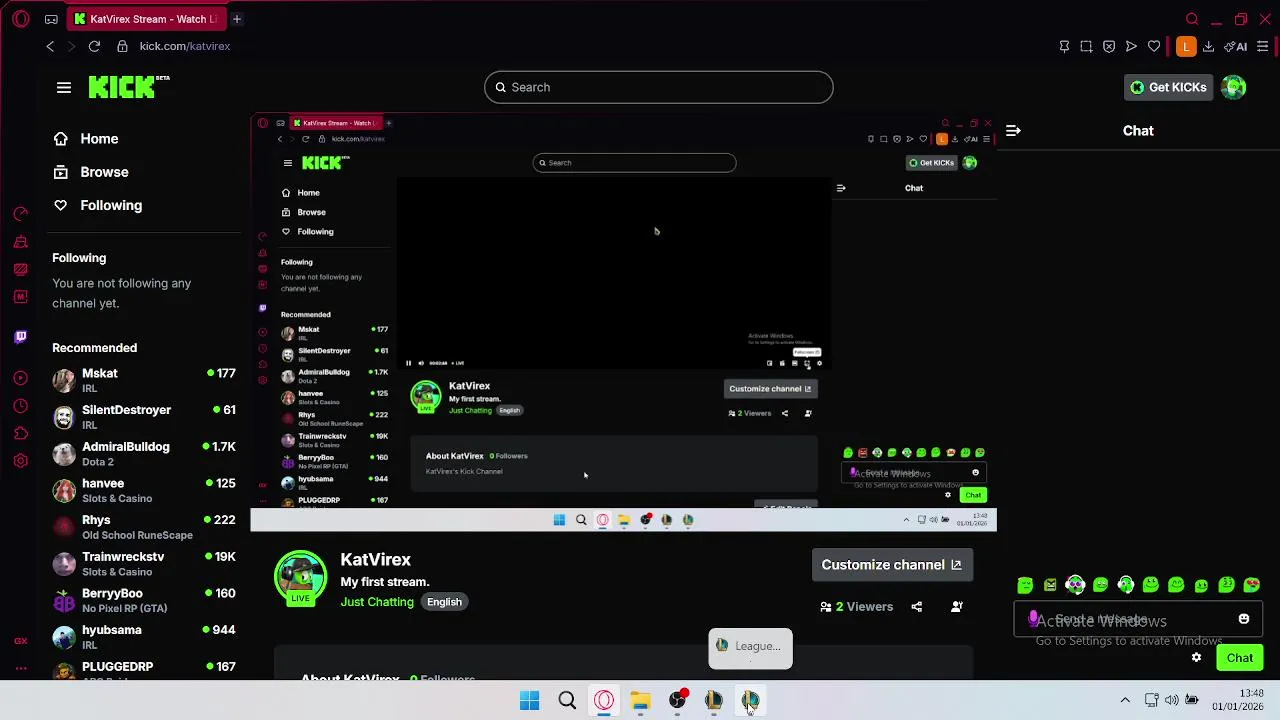Open the Kick hamburger menu

pyautogui.click(x=64, y=88)
